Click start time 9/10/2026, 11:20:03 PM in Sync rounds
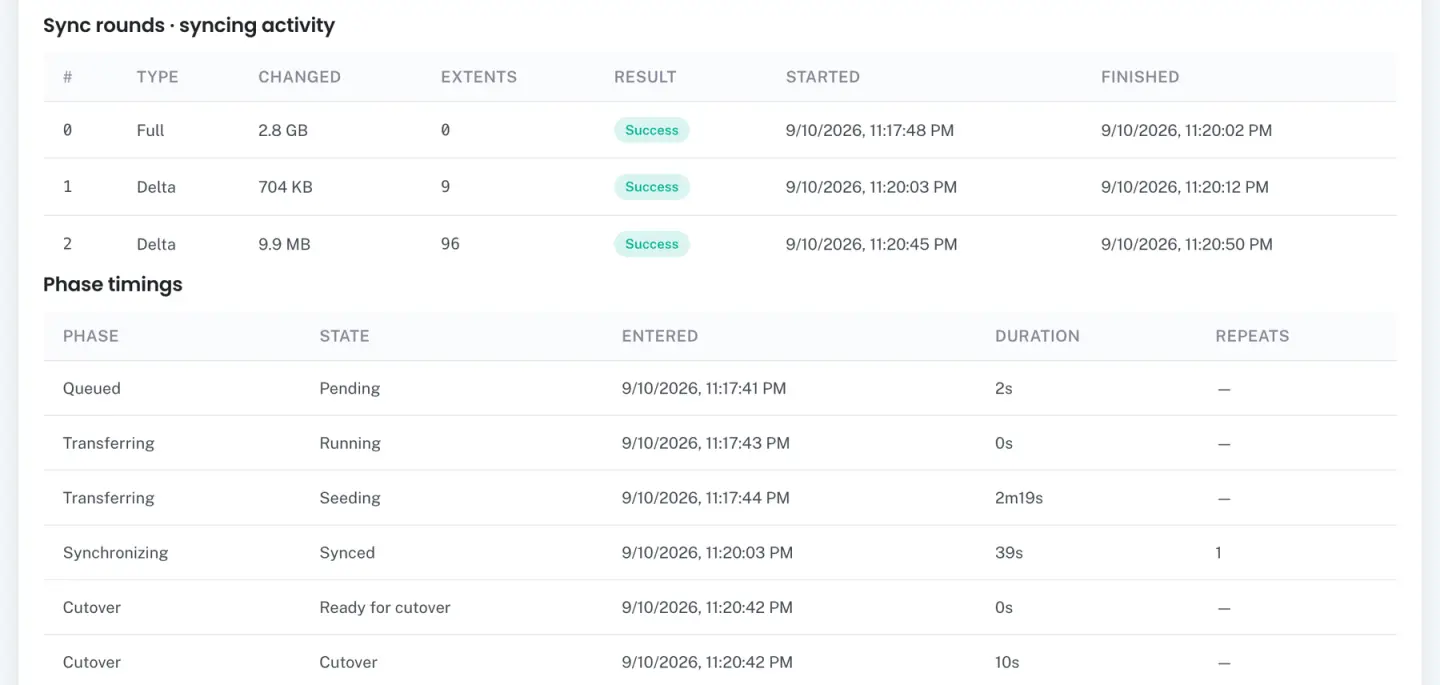The height and width of the screenshot is (685, 1440). pos(871,187)
